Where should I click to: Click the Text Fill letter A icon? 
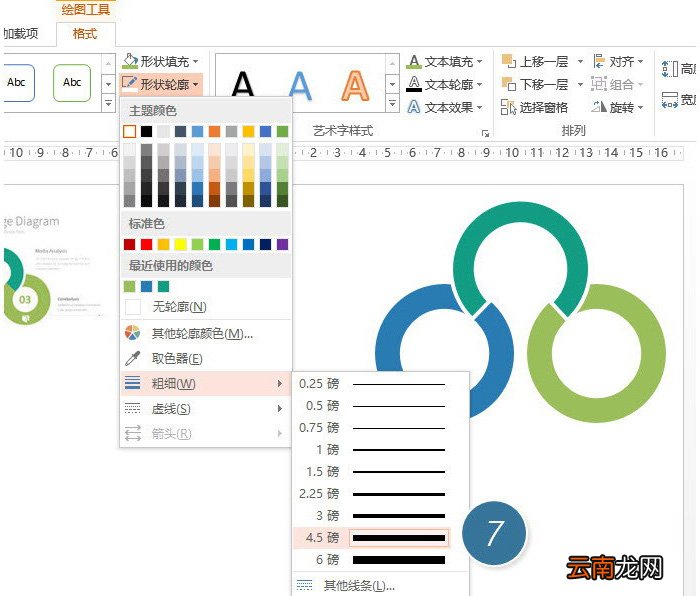pos(414,61)
